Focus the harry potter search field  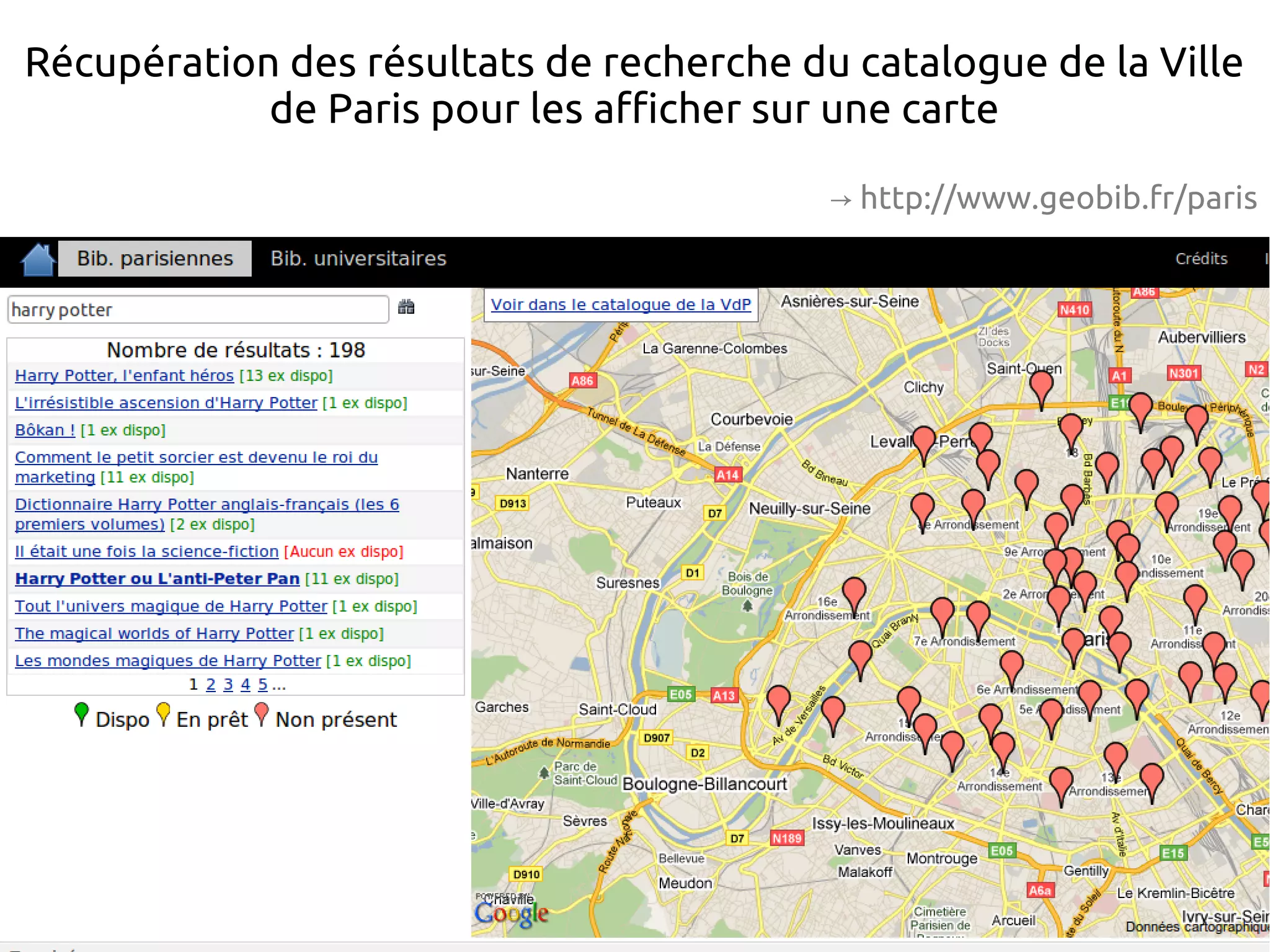tap(198, 309)
